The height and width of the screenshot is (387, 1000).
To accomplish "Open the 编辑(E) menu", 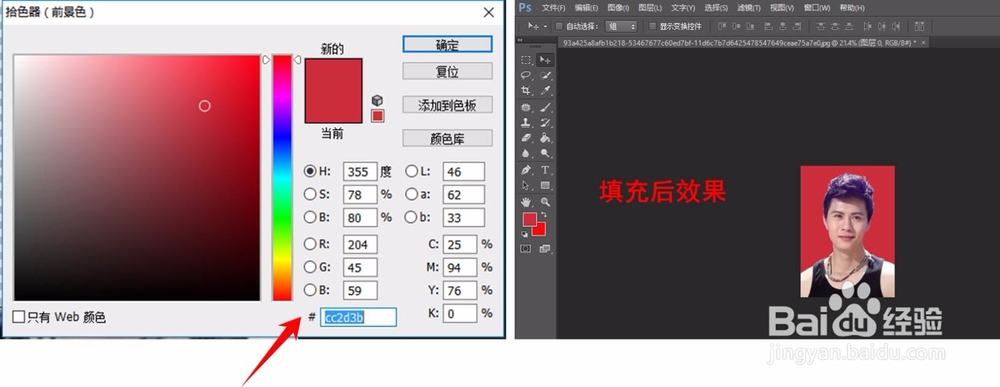I will (586, 8).
